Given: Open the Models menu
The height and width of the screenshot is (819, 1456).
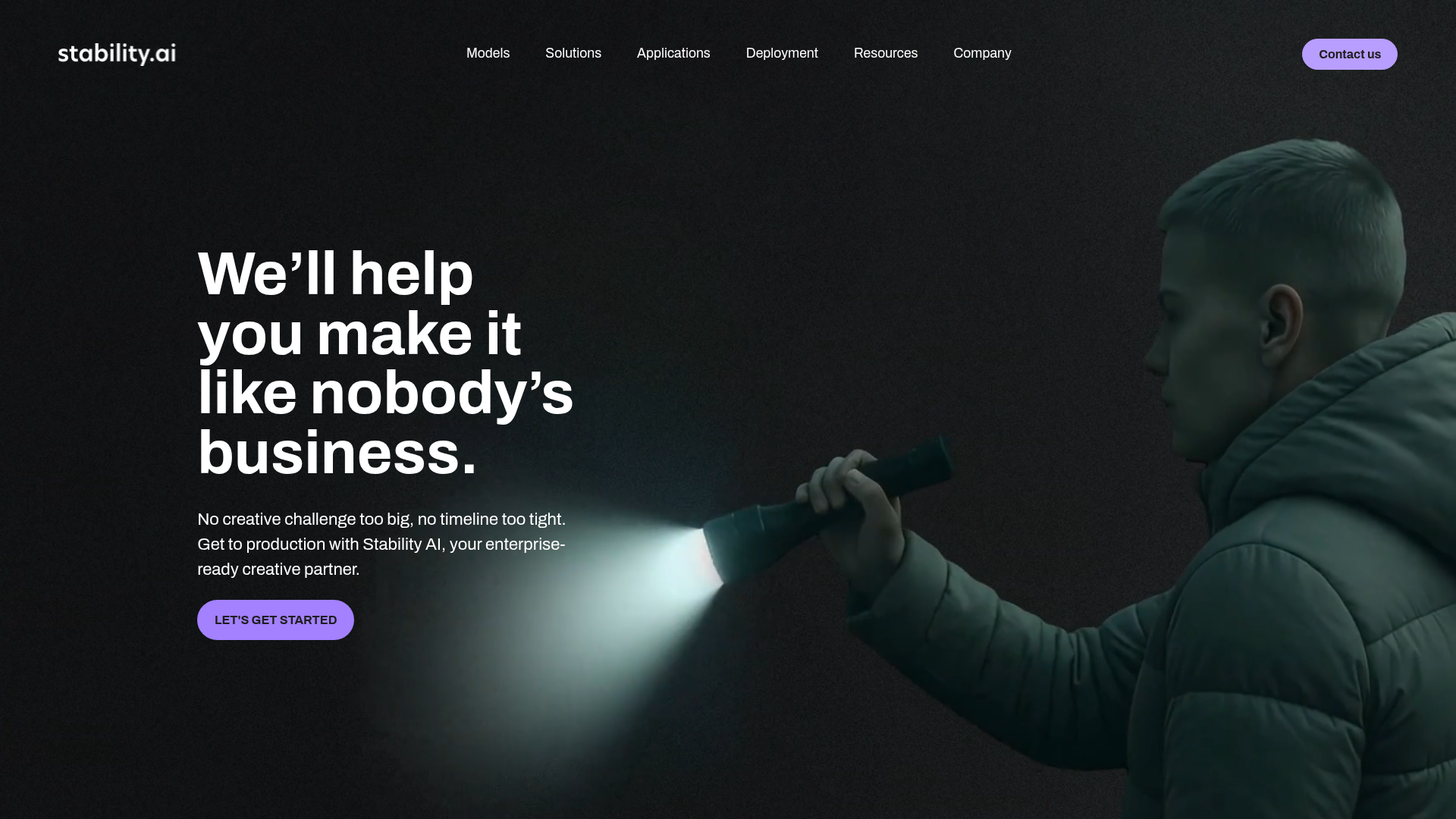Looking at the screenshot, I should click(488, 53).
